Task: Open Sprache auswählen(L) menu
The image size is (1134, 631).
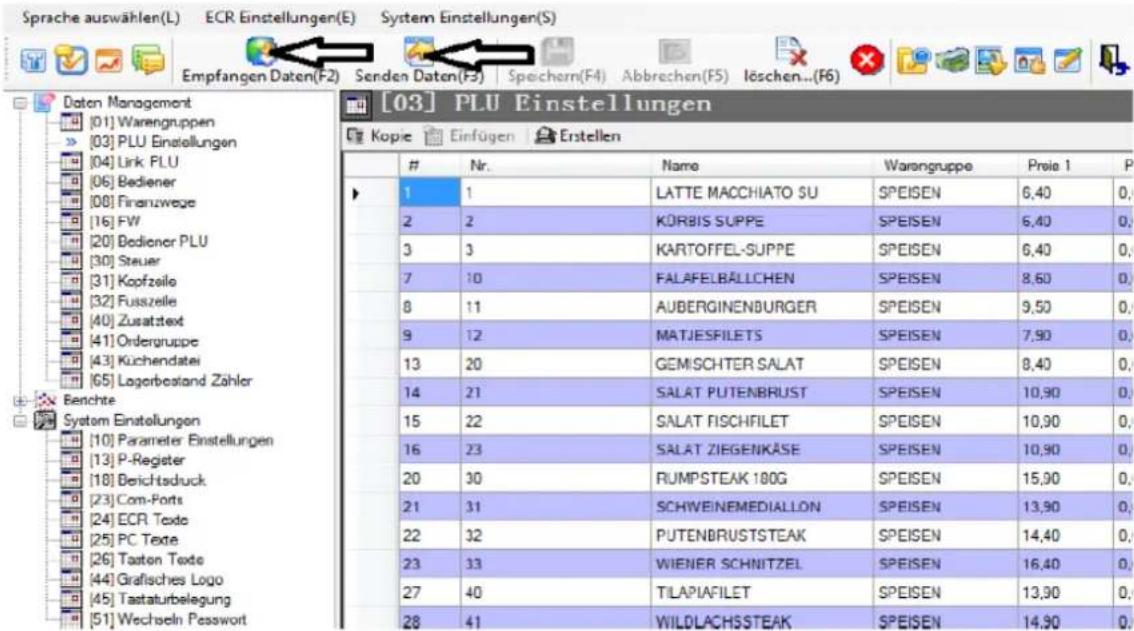Action: click(101, 17)
